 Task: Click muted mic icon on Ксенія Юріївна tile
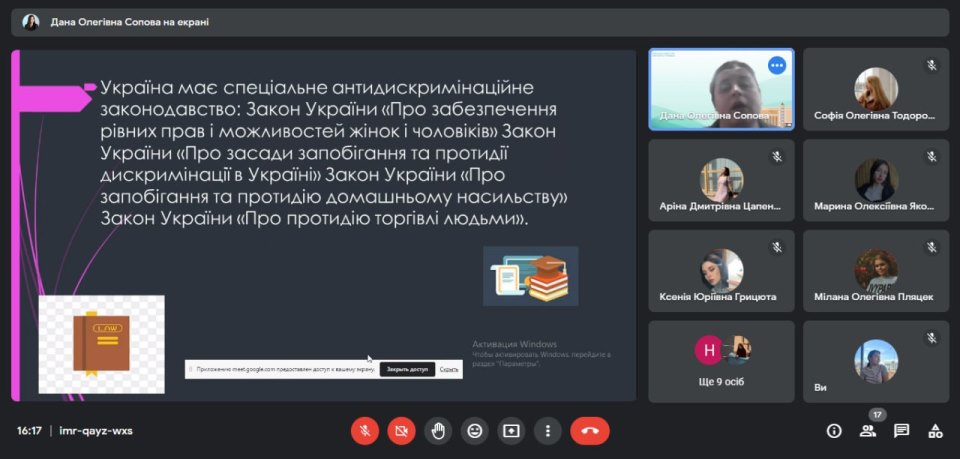click(x=777, y=247)
